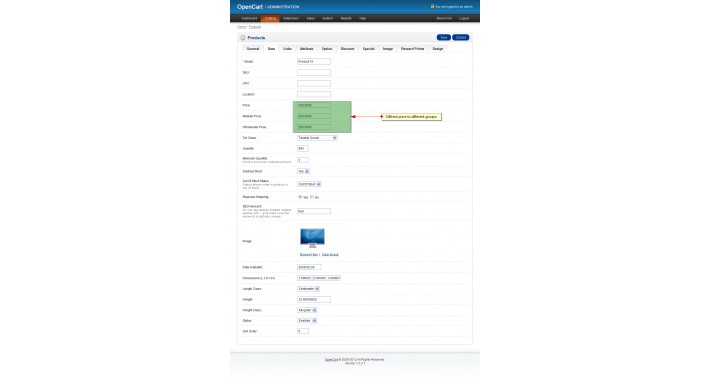Click the Weight input field

tap(314, 299)
